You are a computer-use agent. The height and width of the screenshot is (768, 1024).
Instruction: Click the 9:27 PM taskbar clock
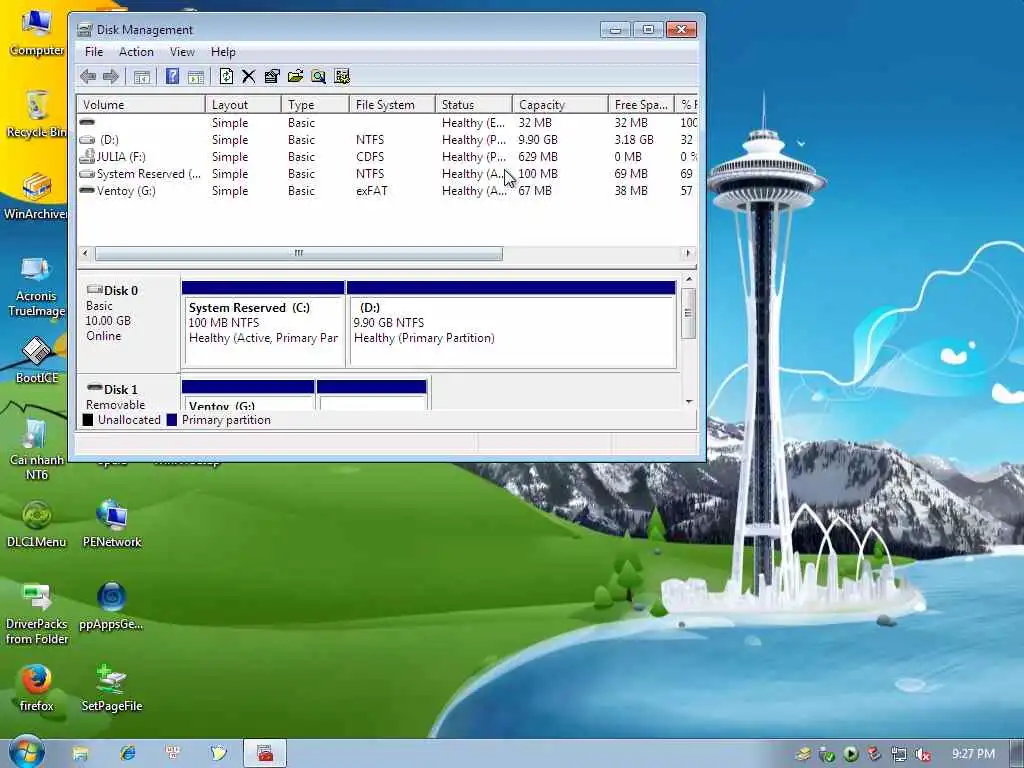click(x=973, y=754)
